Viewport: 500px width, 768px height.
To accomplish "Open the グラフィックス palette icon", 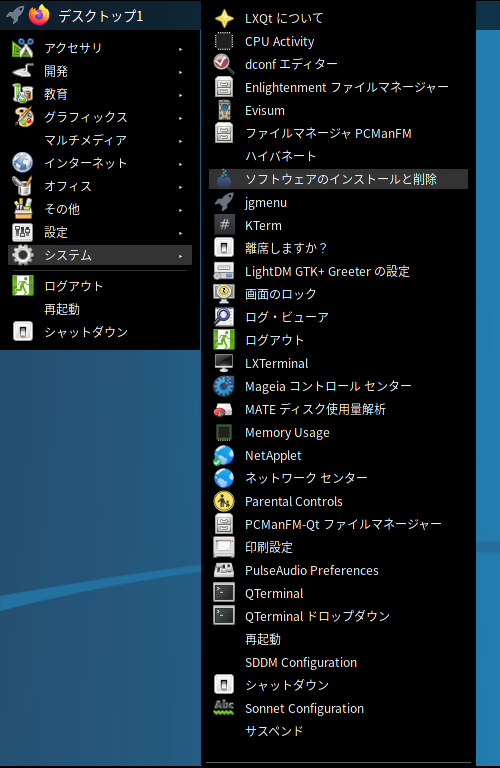I will pos(23,117).
